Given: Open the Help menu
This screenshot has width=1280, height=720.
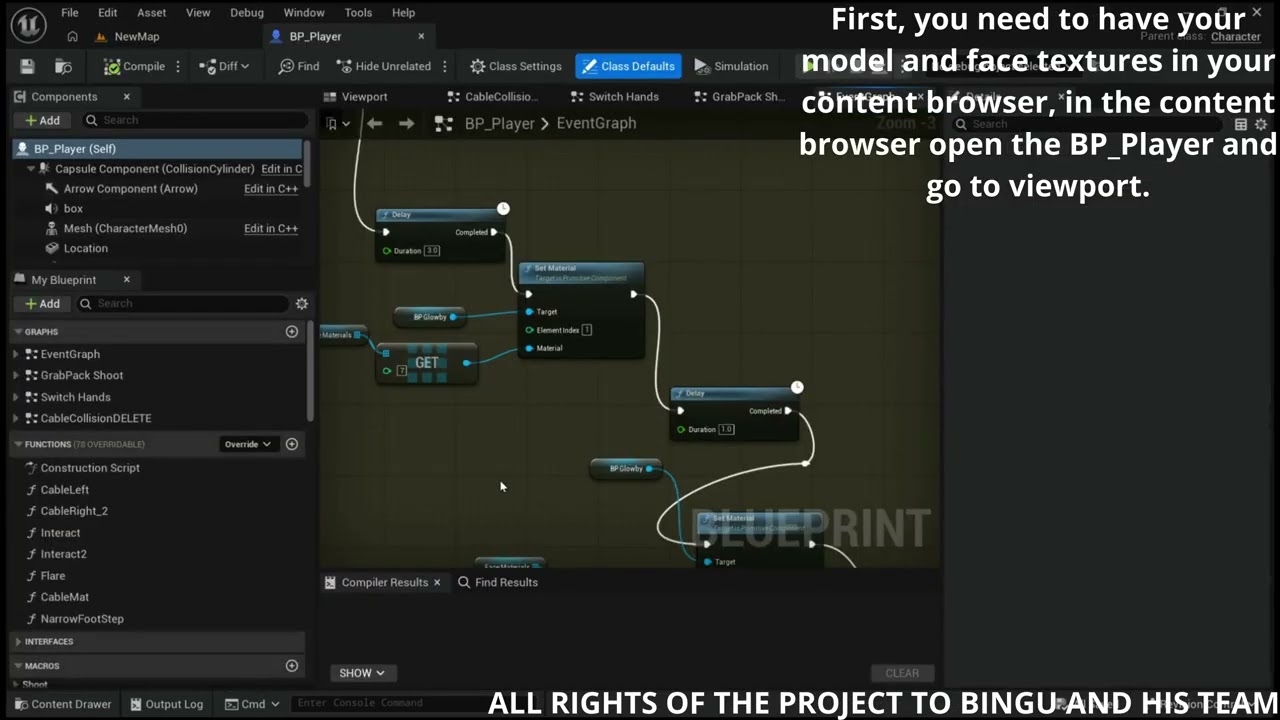Looking at the screenshot, I should [403, 12].
